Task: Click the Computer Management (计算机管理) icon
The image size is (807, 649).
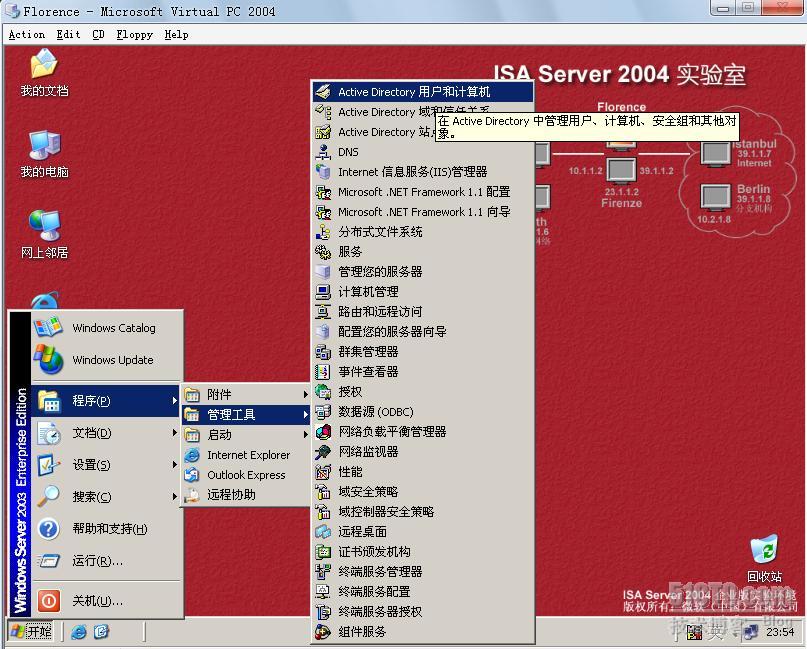Action: (x=323, y=292)
